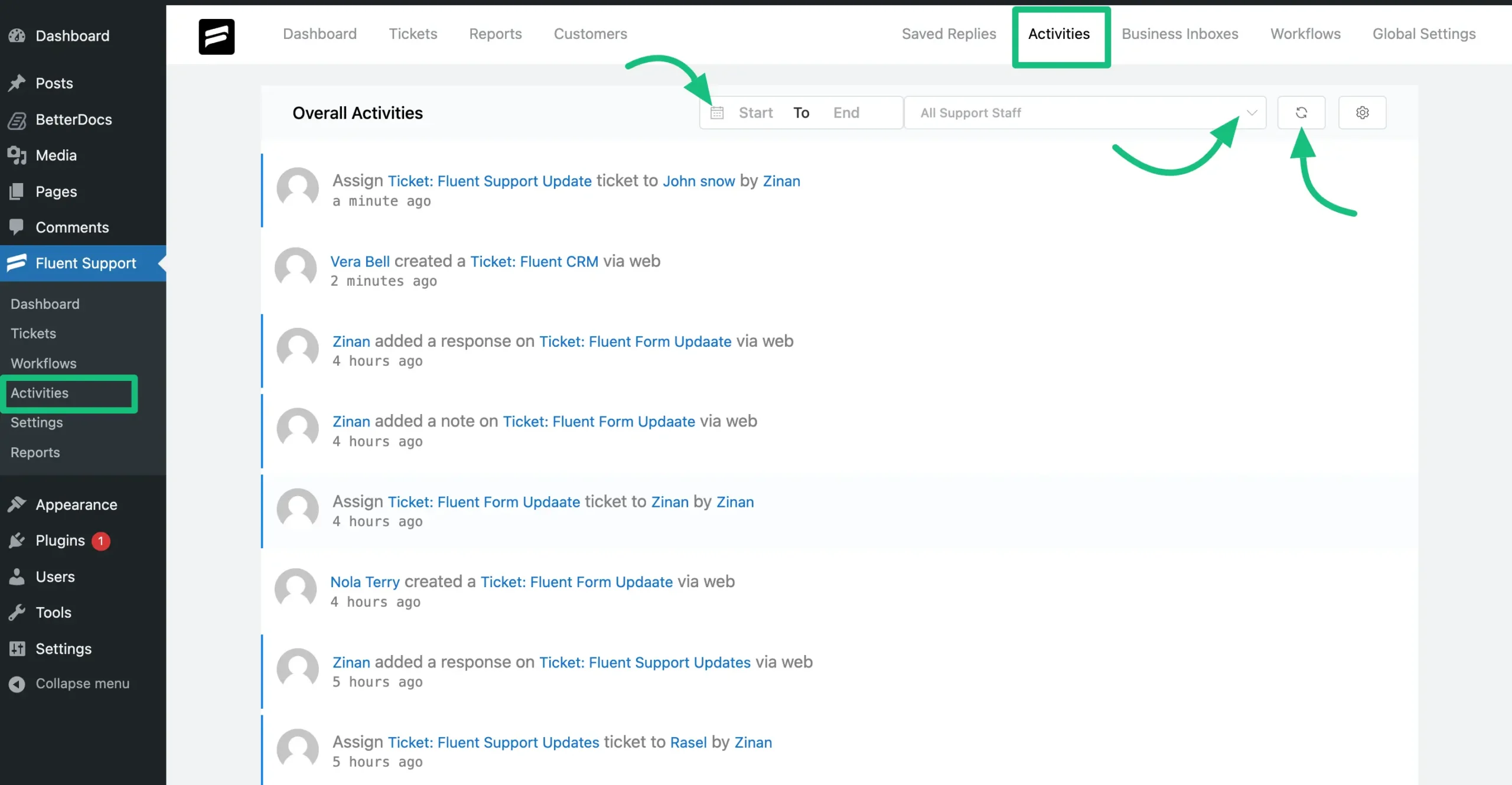Click the End date field
The width and height of the screenshot is (1512, 785).
tap(846, 113)
